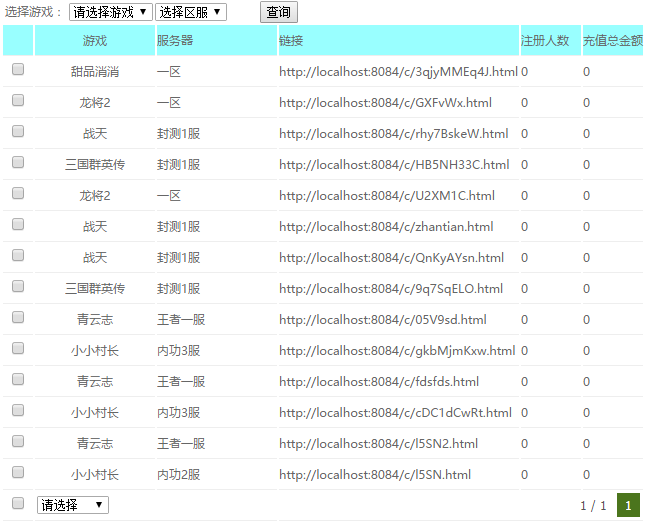Click 龙将2 in the GXFvWx row

95,103
